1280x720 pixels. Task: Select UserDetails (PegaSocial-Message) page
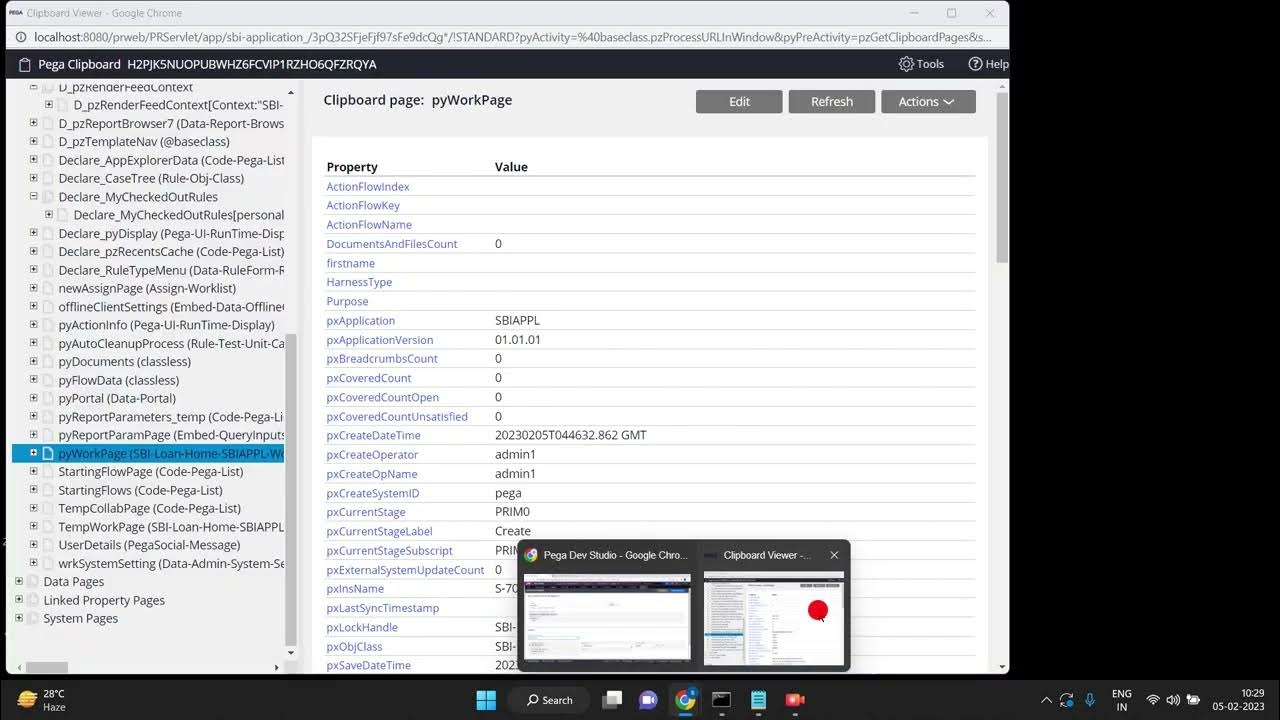pos(149,545)
